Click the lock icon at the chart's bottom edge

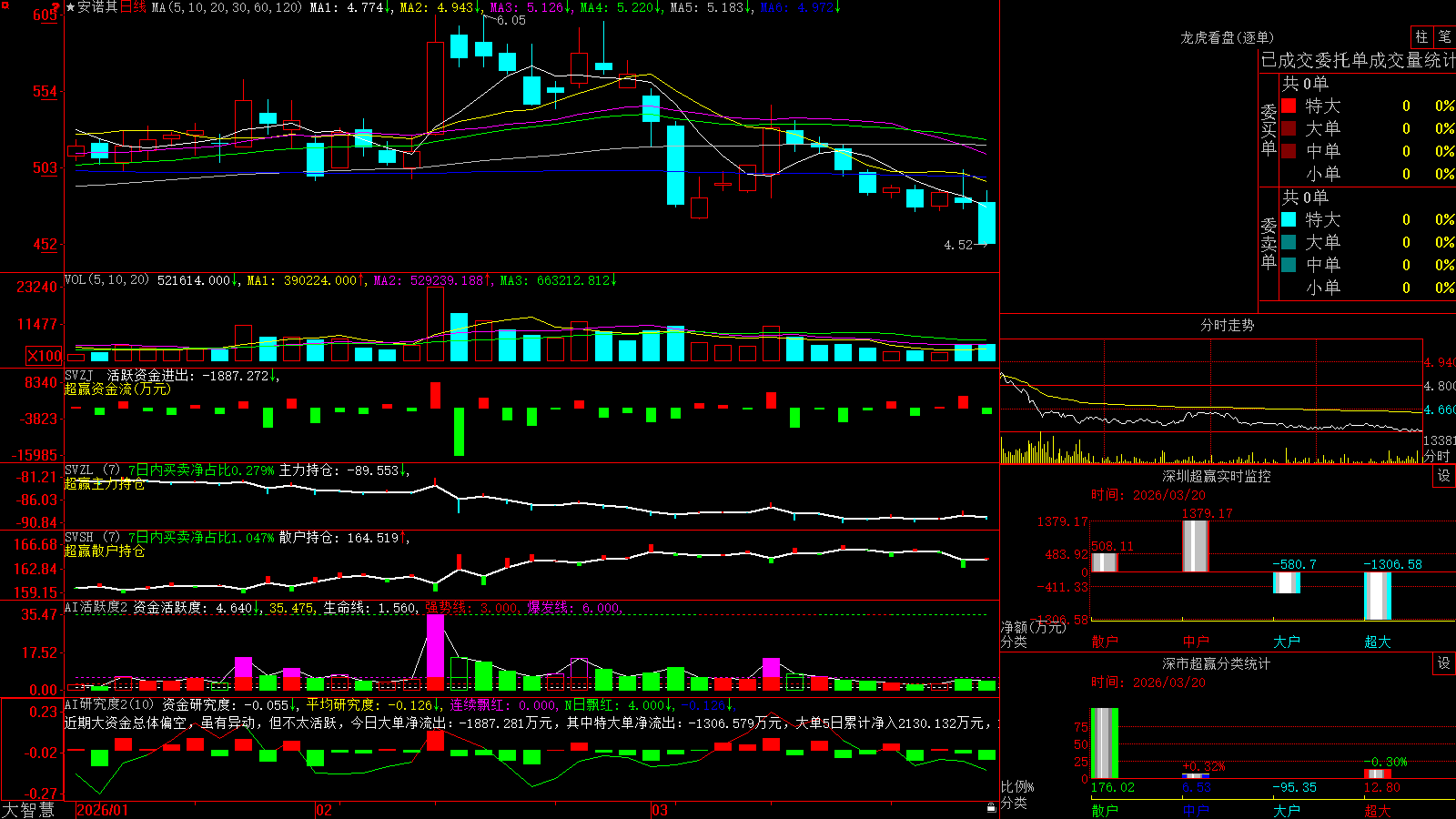tap(991, 808)
